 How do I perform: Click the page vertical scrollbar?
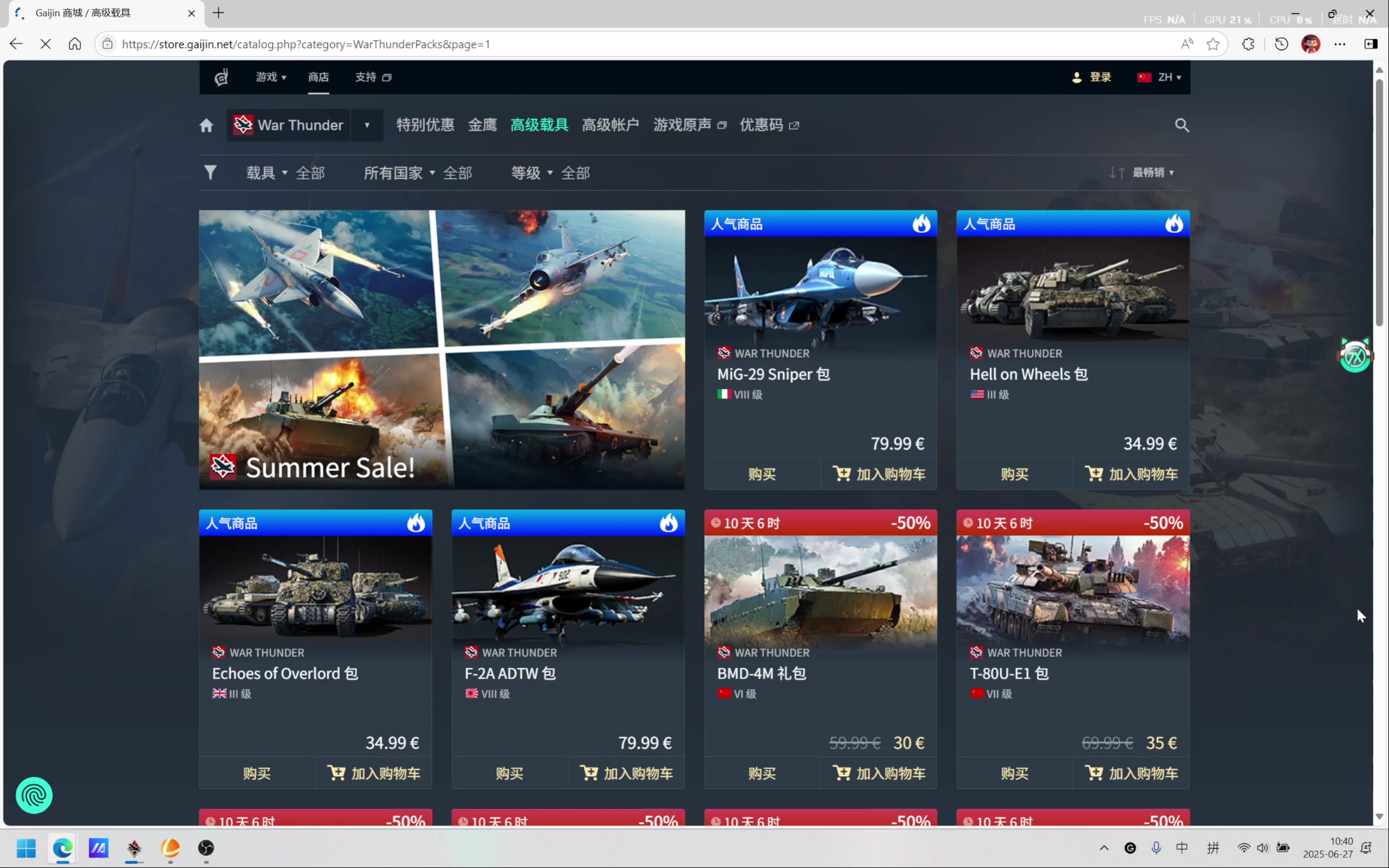1379,201
